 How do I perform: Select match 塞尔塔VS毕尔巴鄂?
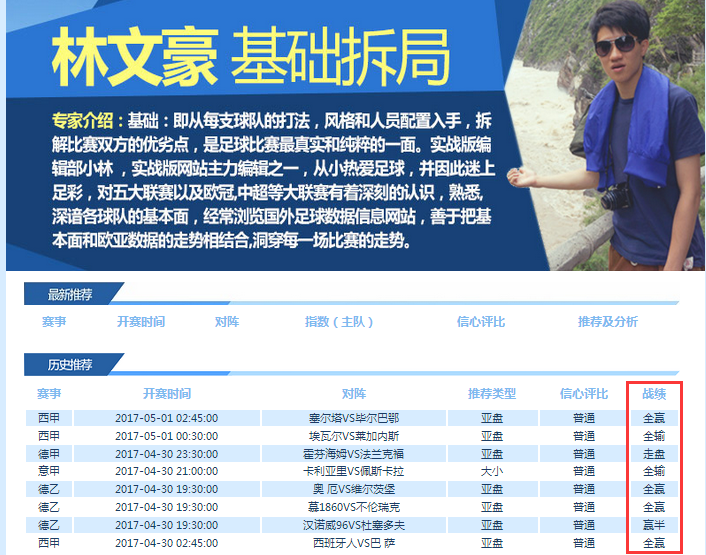(354, 418)
